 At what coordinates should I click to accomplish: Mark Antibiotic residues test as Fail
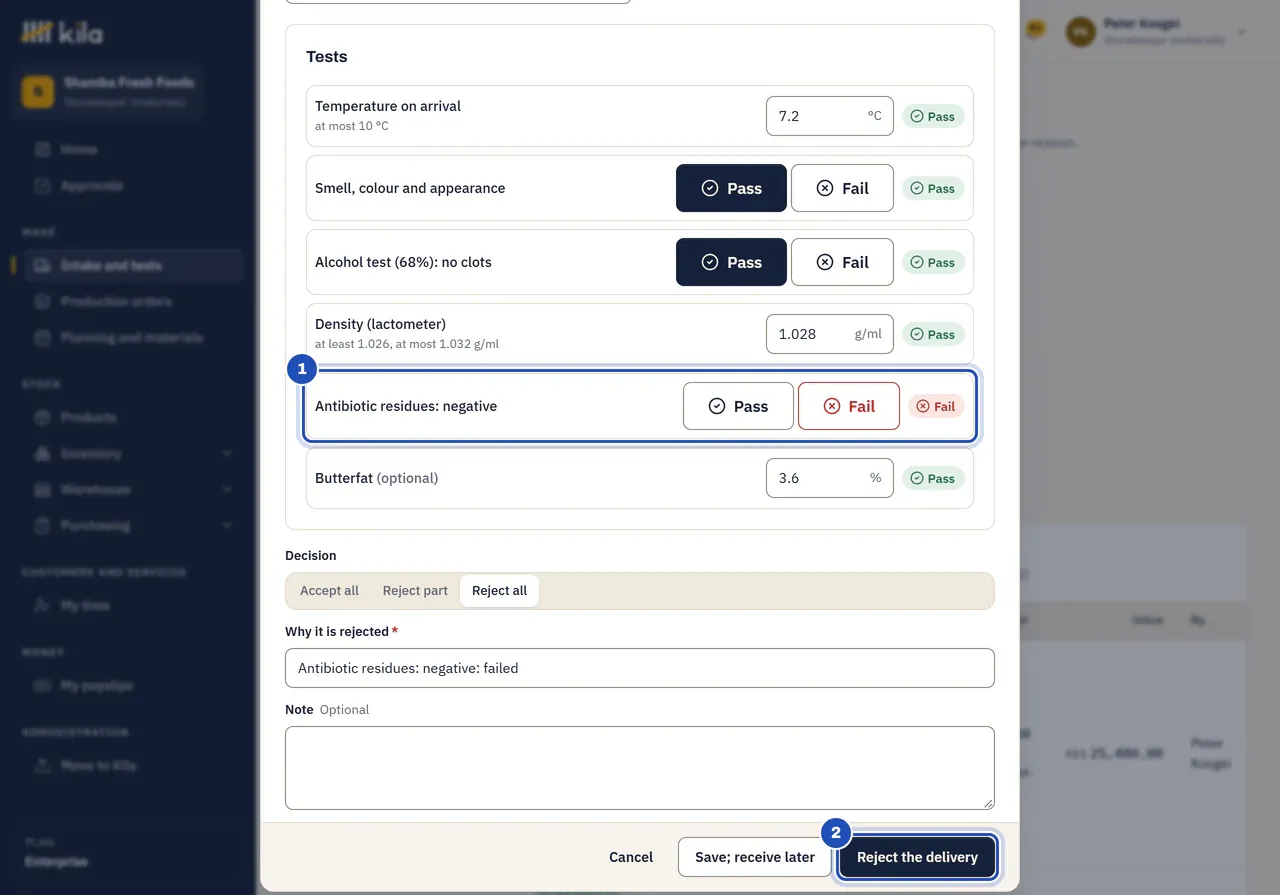tap(849, 406)
